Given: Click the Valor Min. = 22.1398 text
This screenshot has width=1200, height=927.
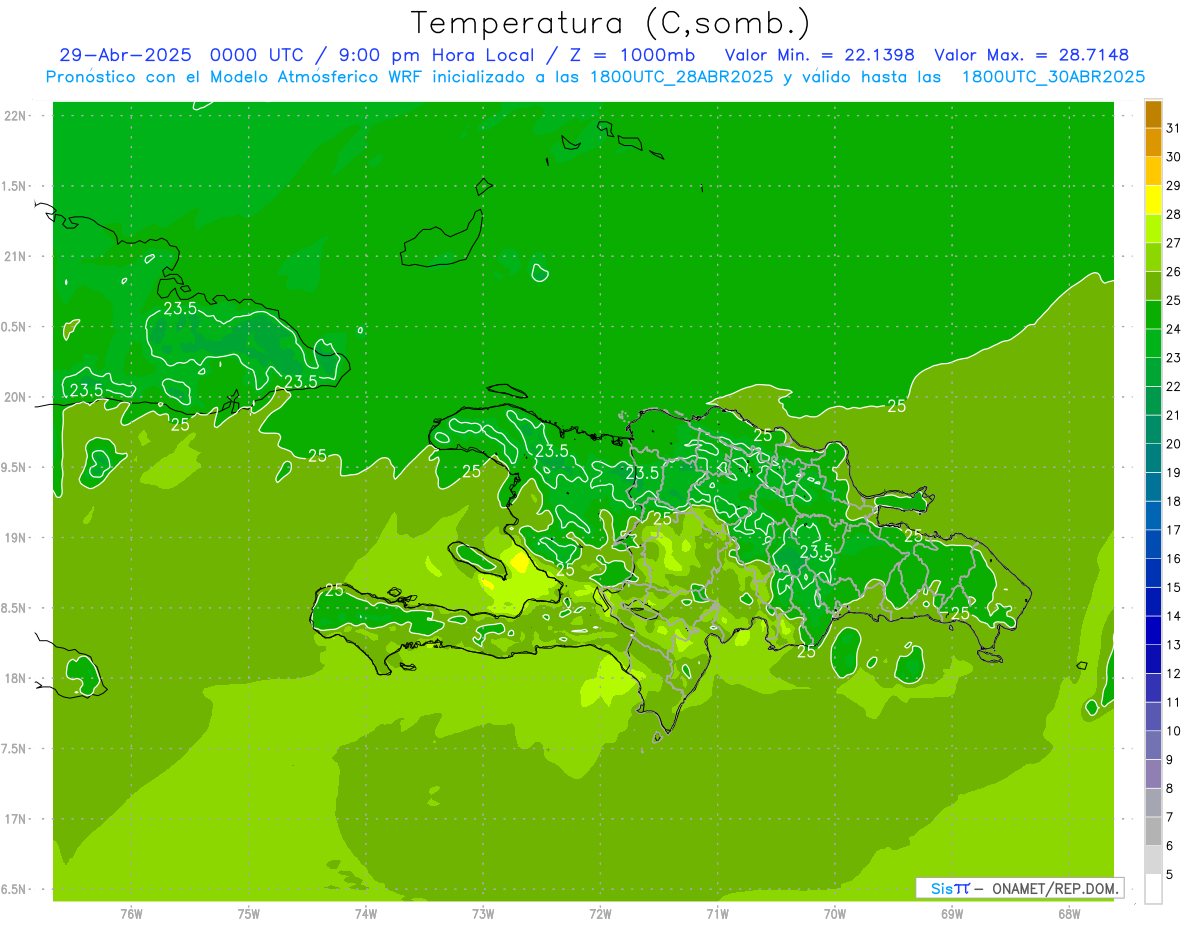Looking at the screenshot, I should click(x=819, y=55).
